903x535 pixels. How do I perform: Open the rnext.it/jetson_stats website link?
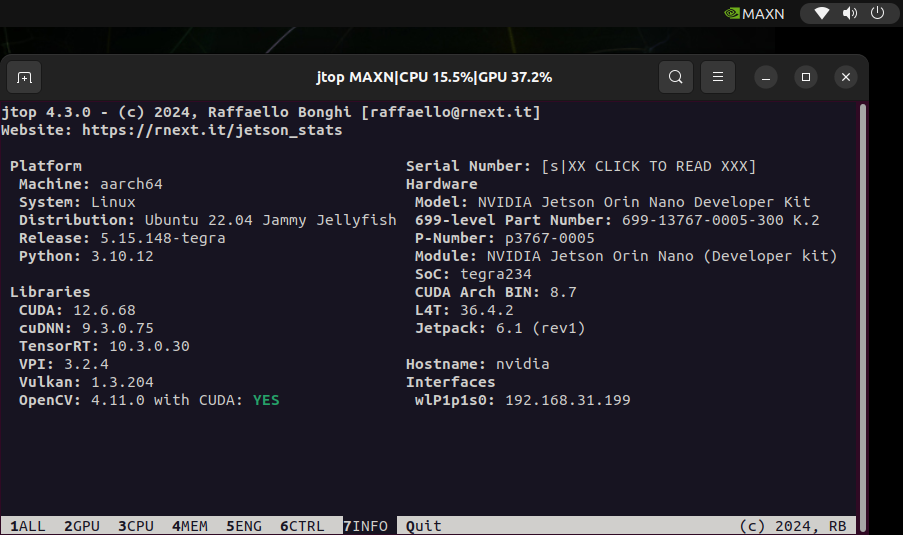212,130
